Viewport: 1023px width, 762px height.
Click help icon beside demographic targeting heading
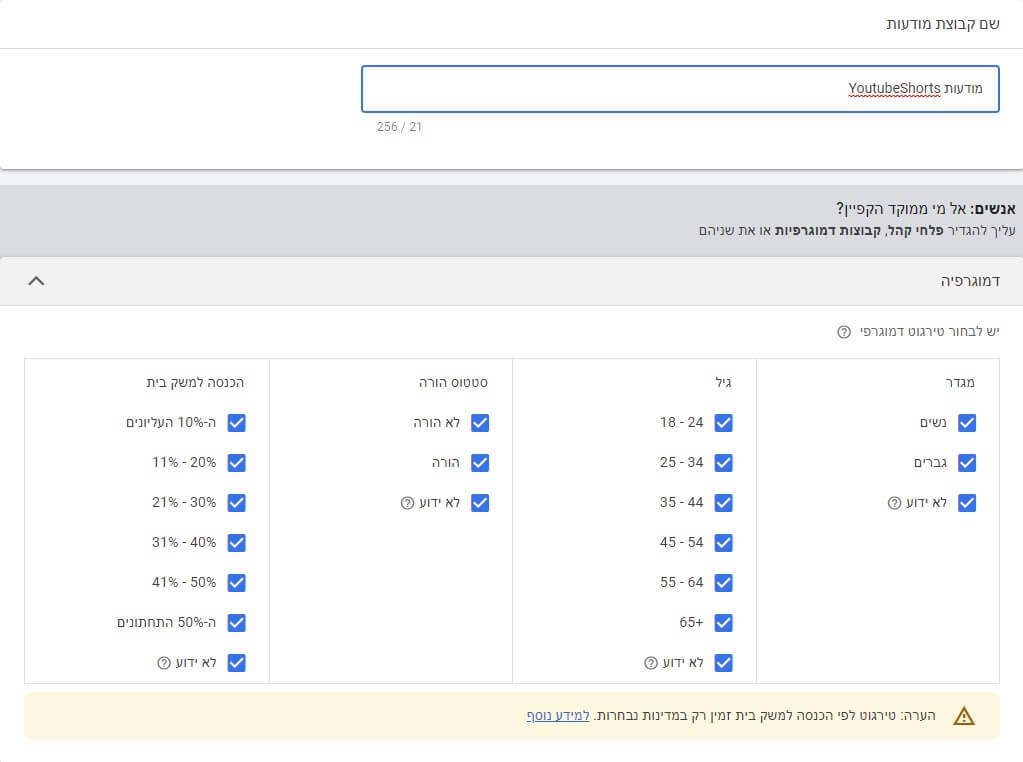(844, 332)
